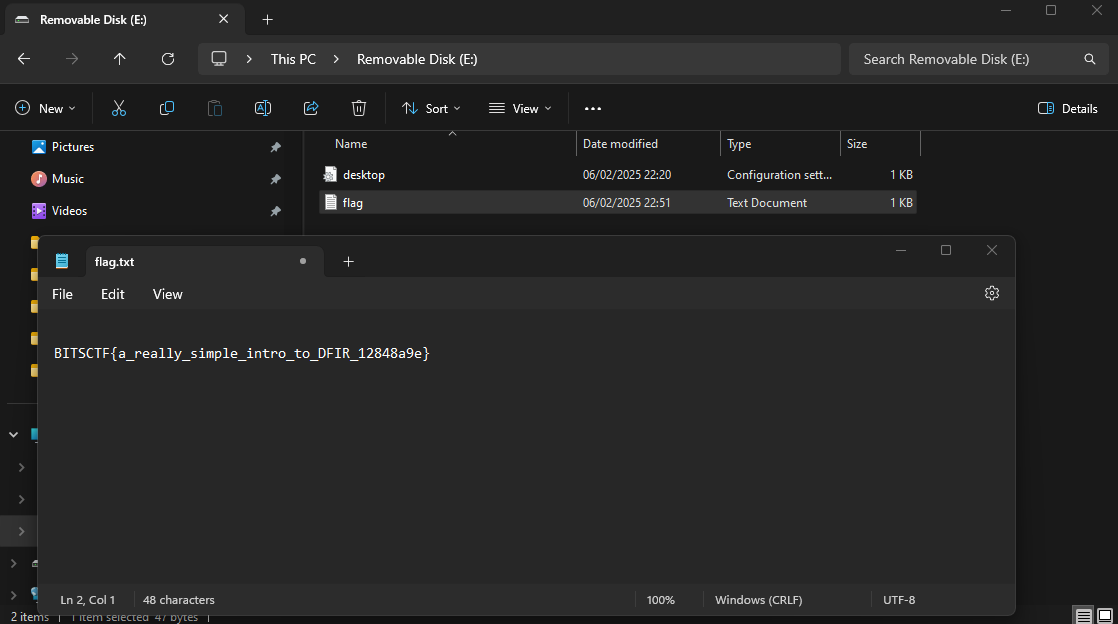Open the View dropdown in Explorer

point(520,108)
